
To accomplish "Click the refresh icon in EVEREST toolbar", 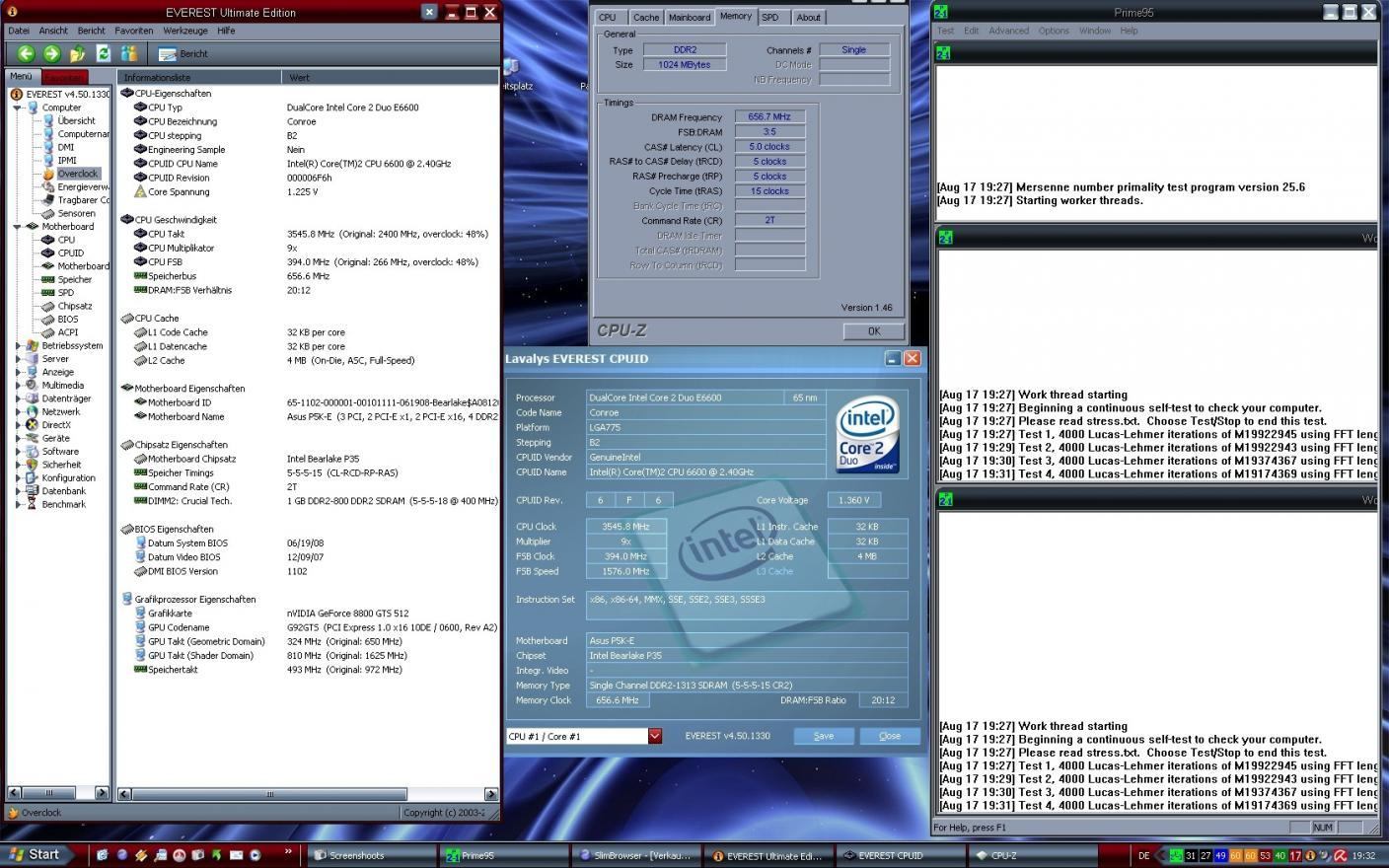I will [103, 53].
